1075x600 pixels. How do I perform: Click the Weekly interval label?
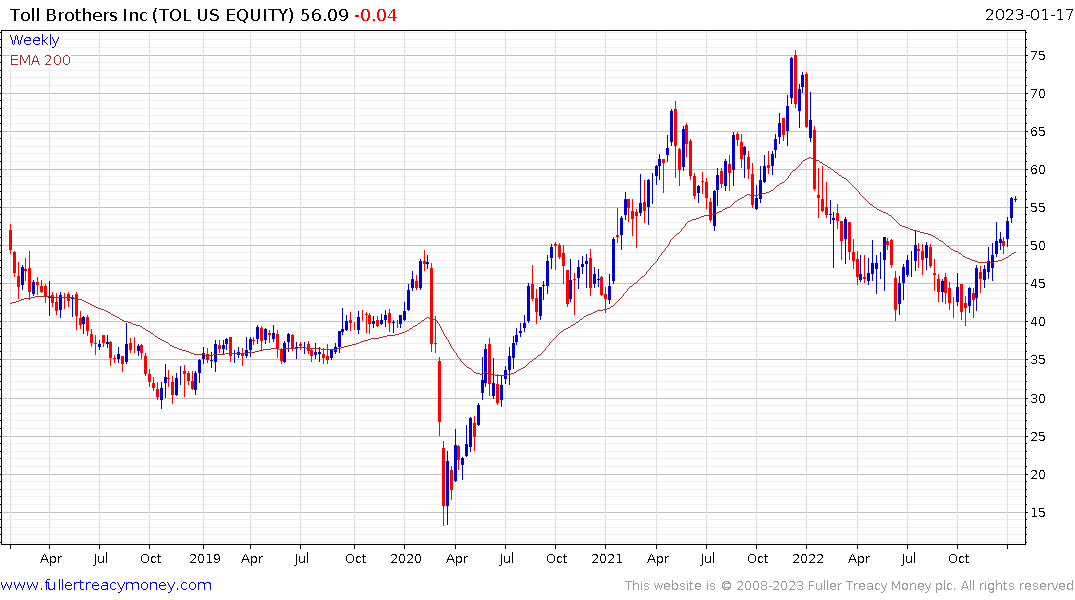(x=34, y=40)
